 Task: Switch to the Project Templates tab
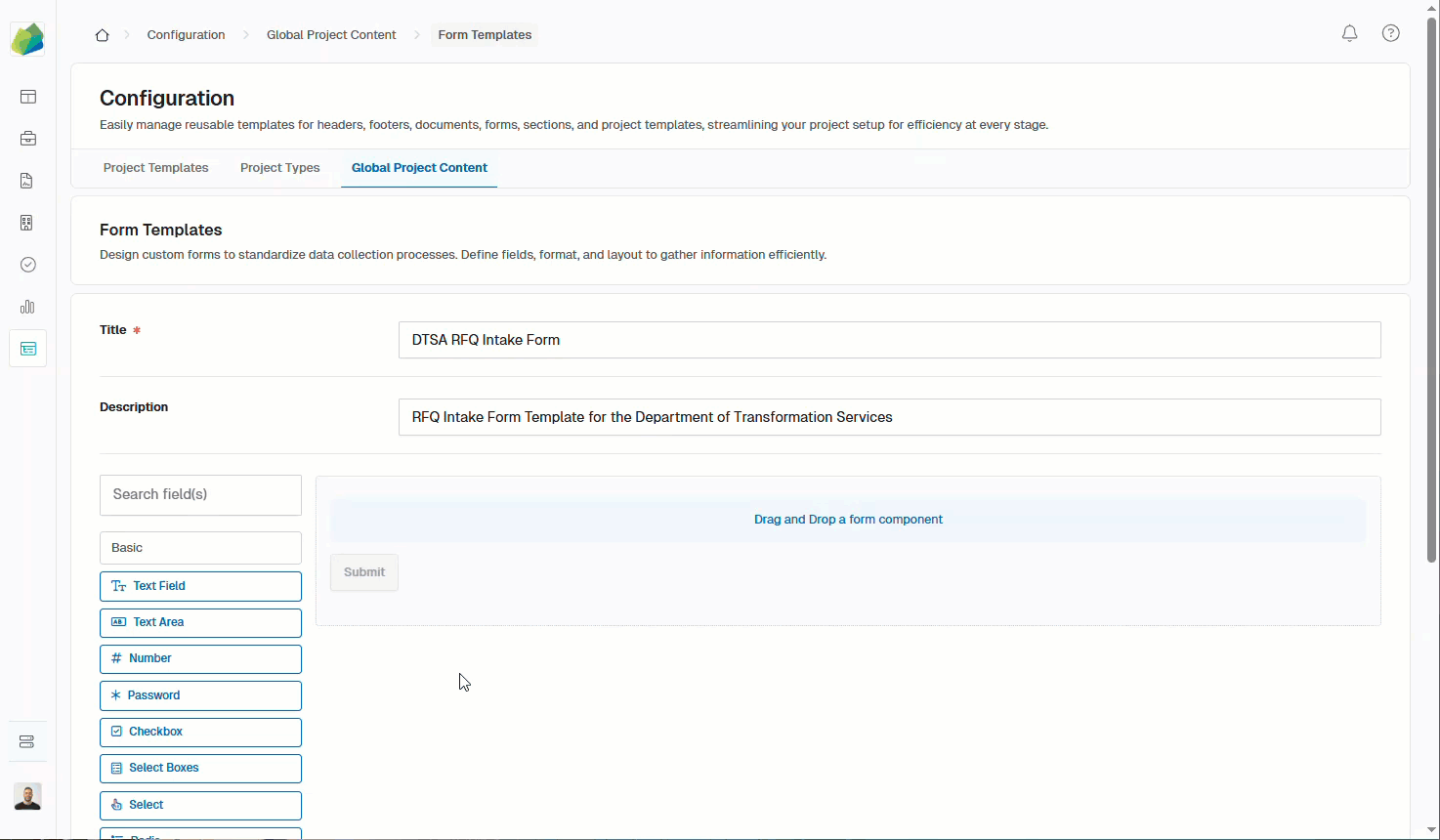click(155, 167)
